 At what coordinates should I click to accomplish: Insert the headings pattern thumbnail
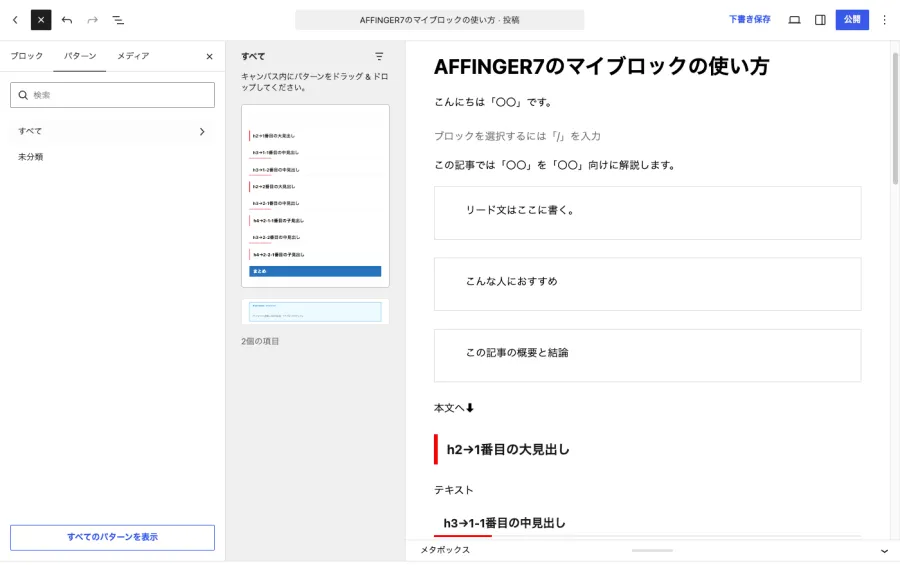point(315,196)
